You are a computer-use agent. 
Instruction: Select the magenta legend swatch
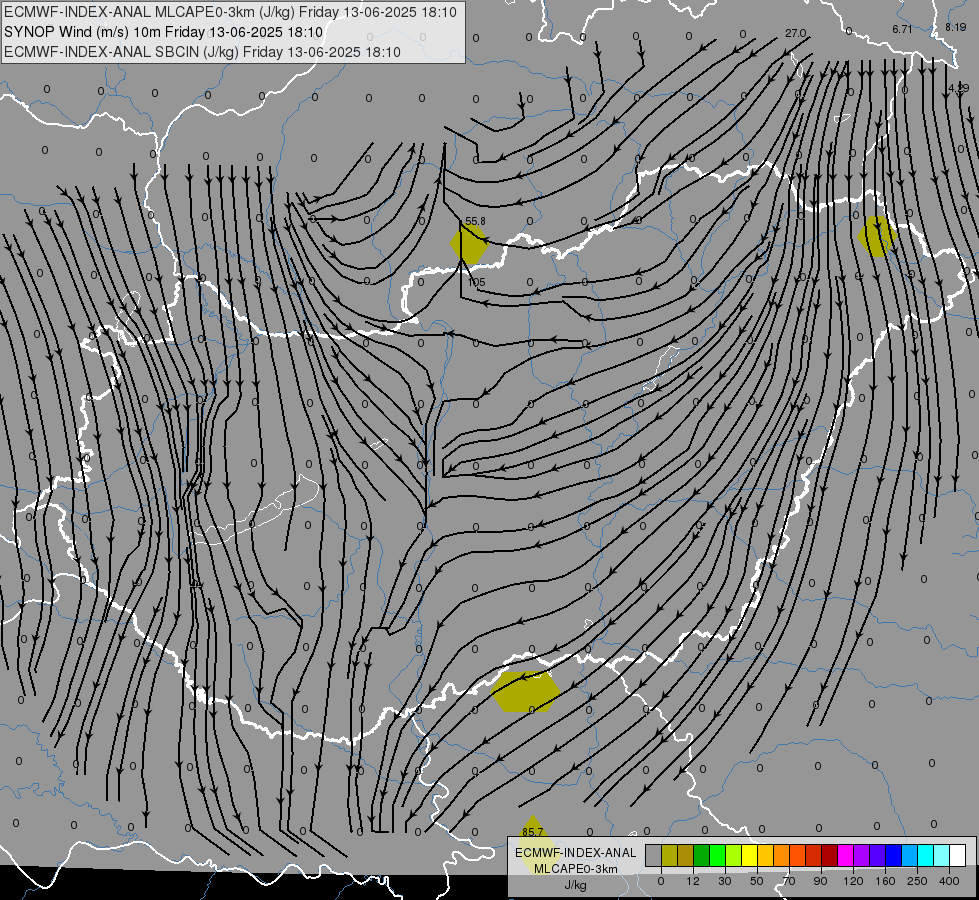click(x=845, y=856)
